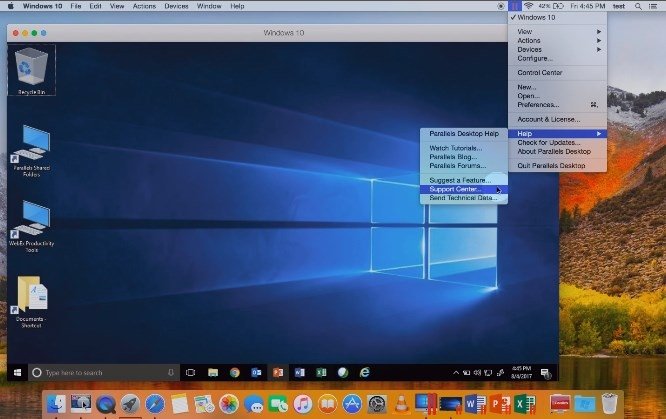Open the Finder icon in the Dock
The height and width of the screenshot is (419, 666).
pyautogui.click(x=56, y=404)
